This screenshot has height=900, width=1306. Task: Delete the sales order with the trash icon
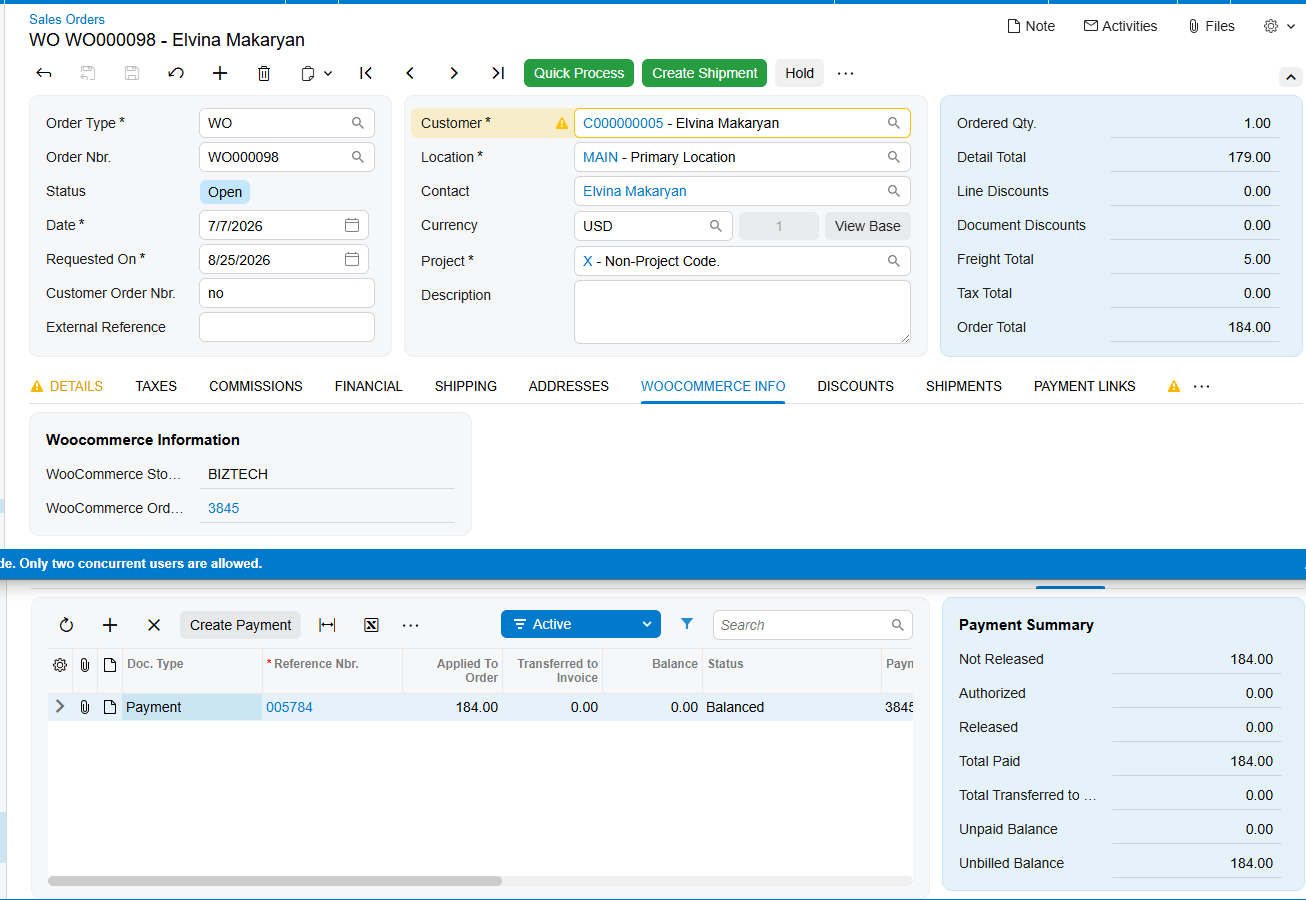point(264,73)
